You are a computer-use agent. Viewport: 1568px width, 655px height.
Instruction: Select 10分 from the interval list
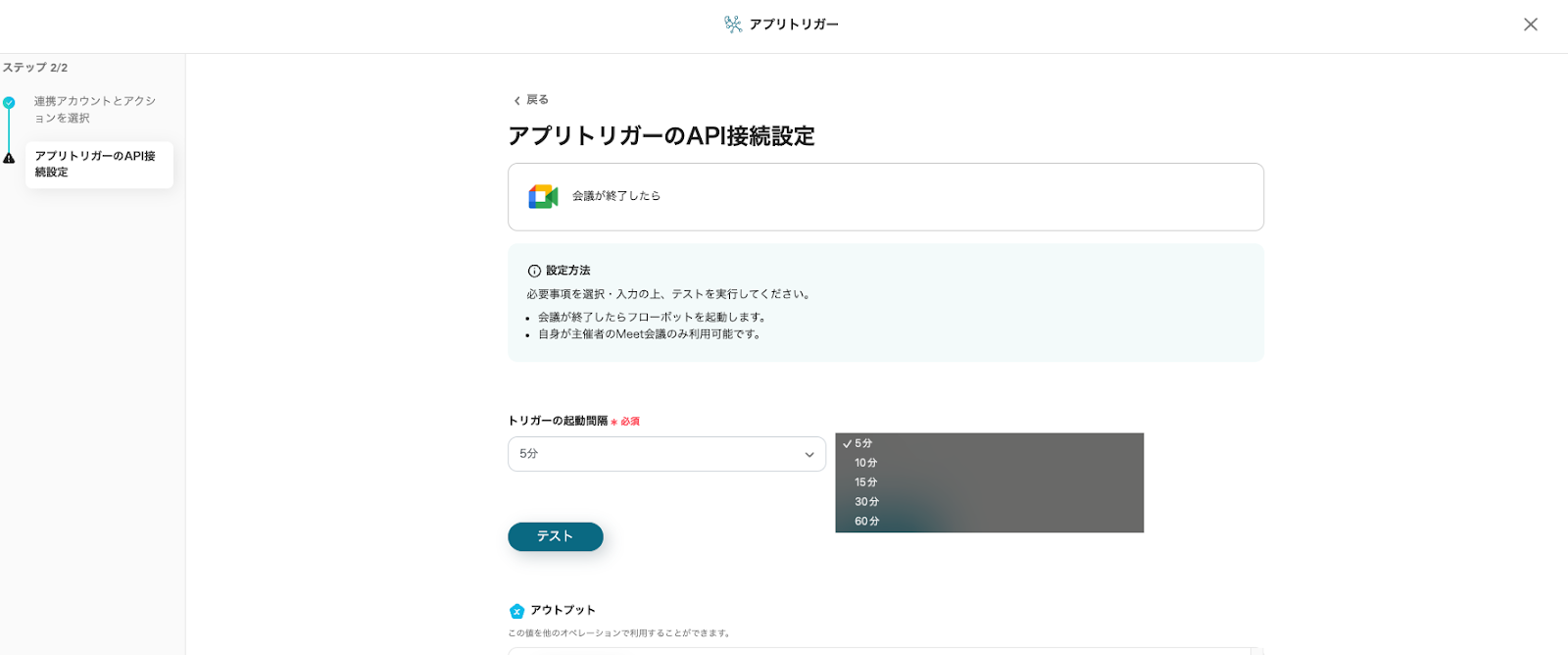pos(865,463)
